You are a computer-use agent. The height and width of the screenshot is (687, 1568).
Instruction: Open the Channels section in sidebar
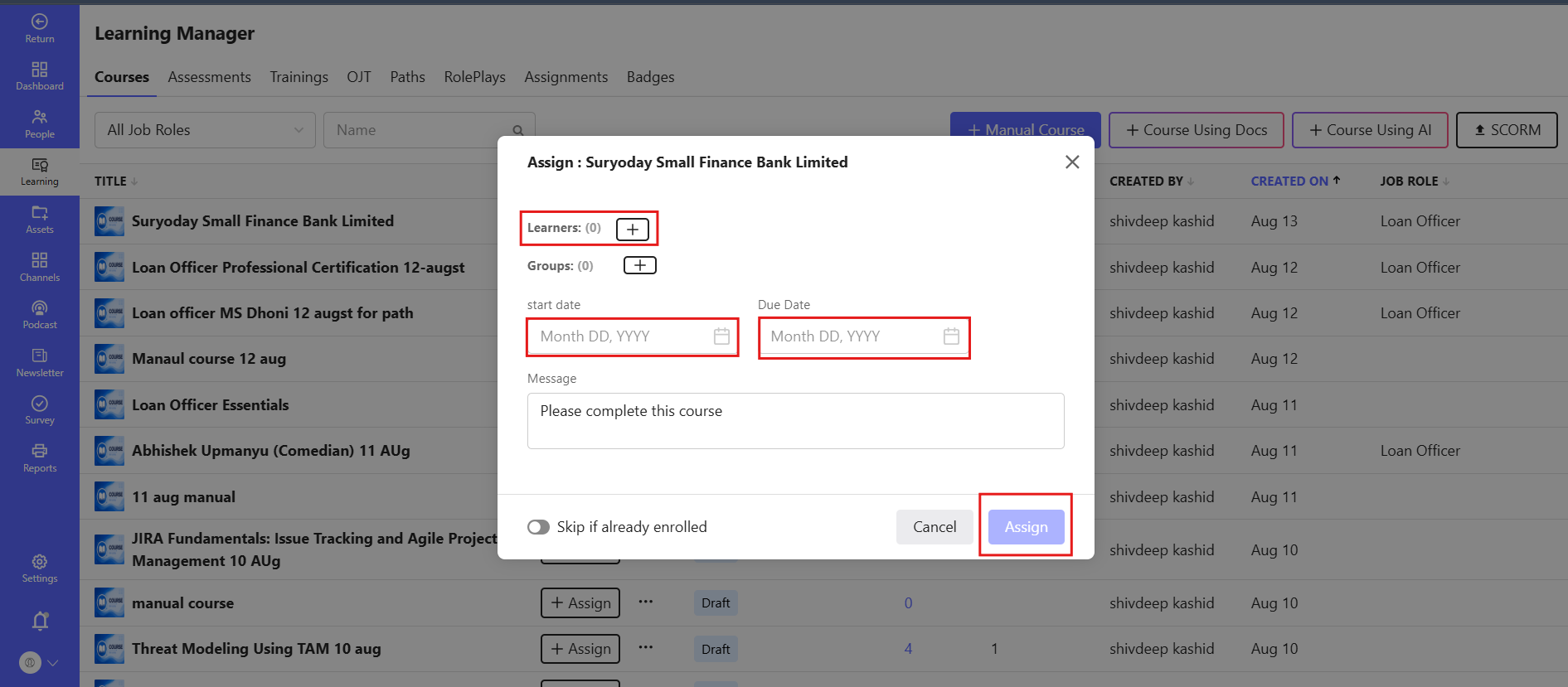point(40,267)
